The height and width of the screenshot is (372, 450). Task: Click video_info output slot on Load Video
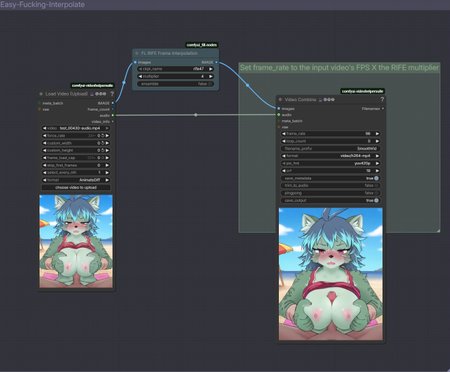113,122
